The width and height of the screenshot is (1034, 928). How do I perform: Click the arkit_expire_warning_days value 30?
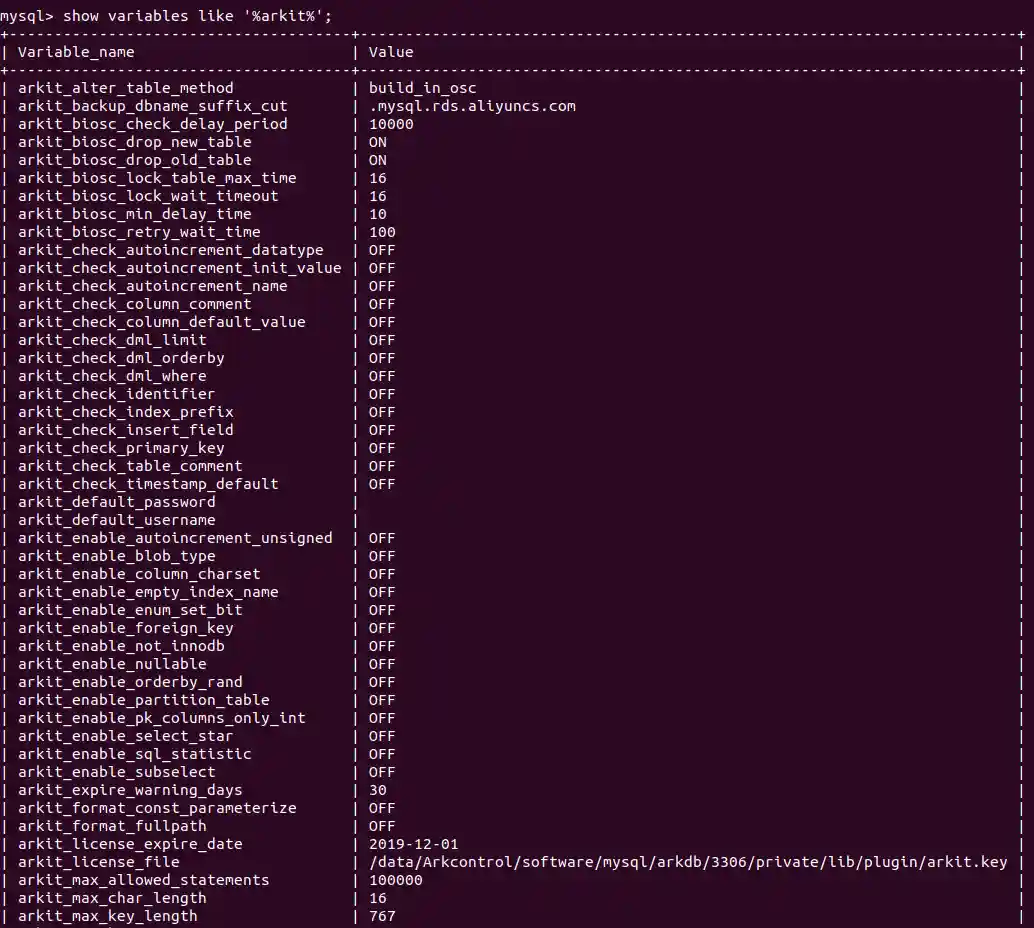378,790
